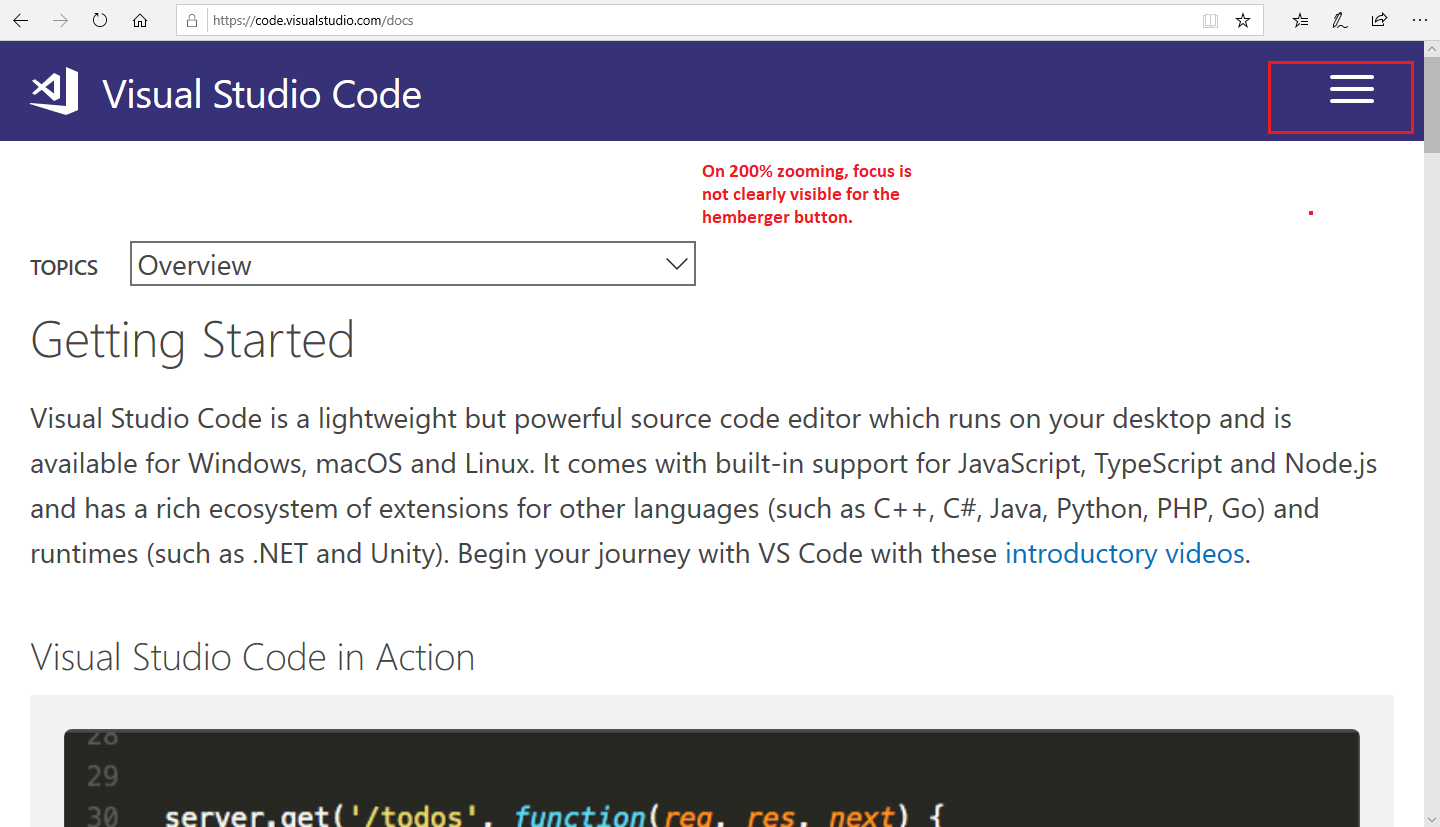Click the introductory videos link
1440x827 pixels.
pos(1124,553)
